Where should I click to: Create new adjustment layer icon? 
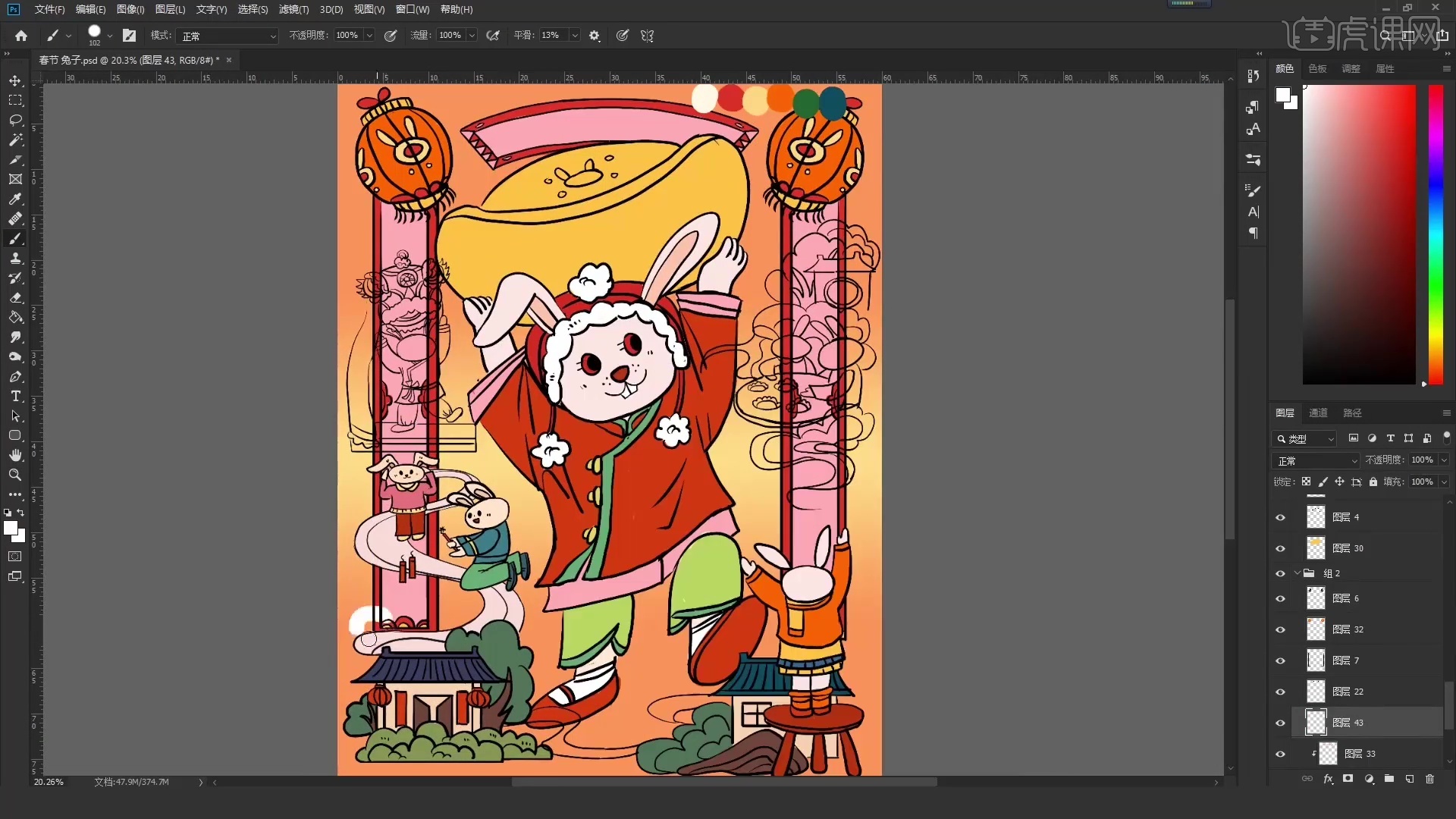1369,779
